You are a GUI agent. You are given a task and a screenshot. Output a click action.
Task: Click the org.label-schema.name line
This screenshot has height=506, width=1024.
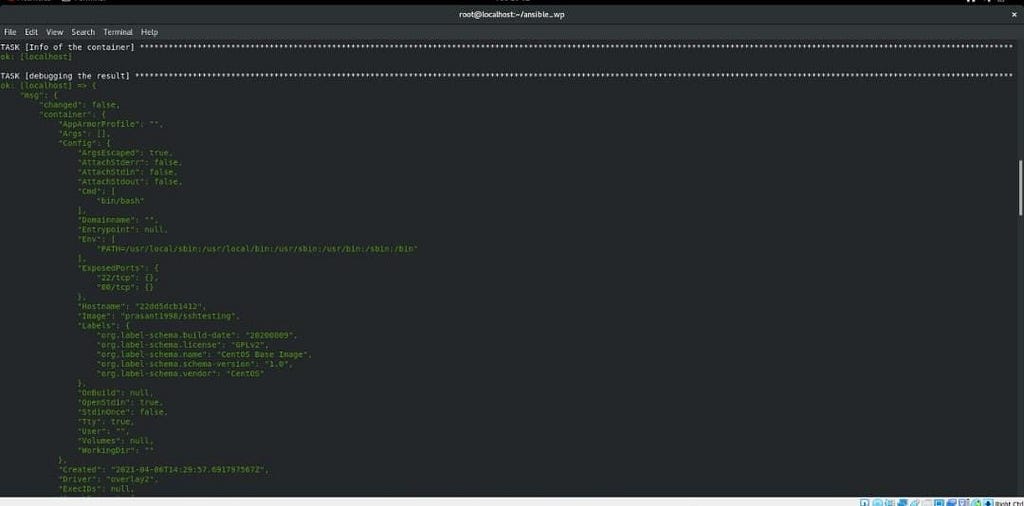pyautogui.click(x=204, y=354)
